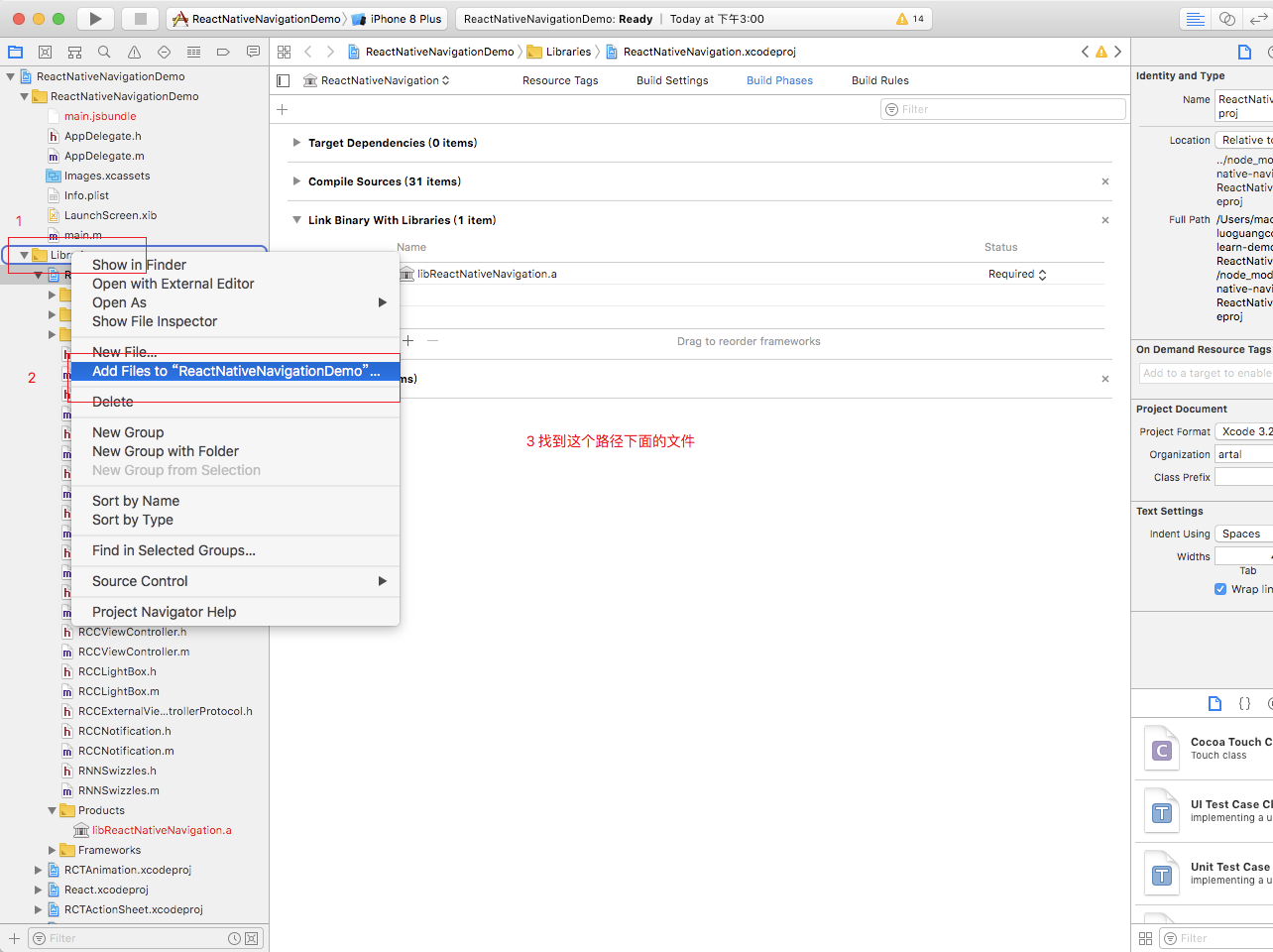Remove the selected library with minus button

432,340
